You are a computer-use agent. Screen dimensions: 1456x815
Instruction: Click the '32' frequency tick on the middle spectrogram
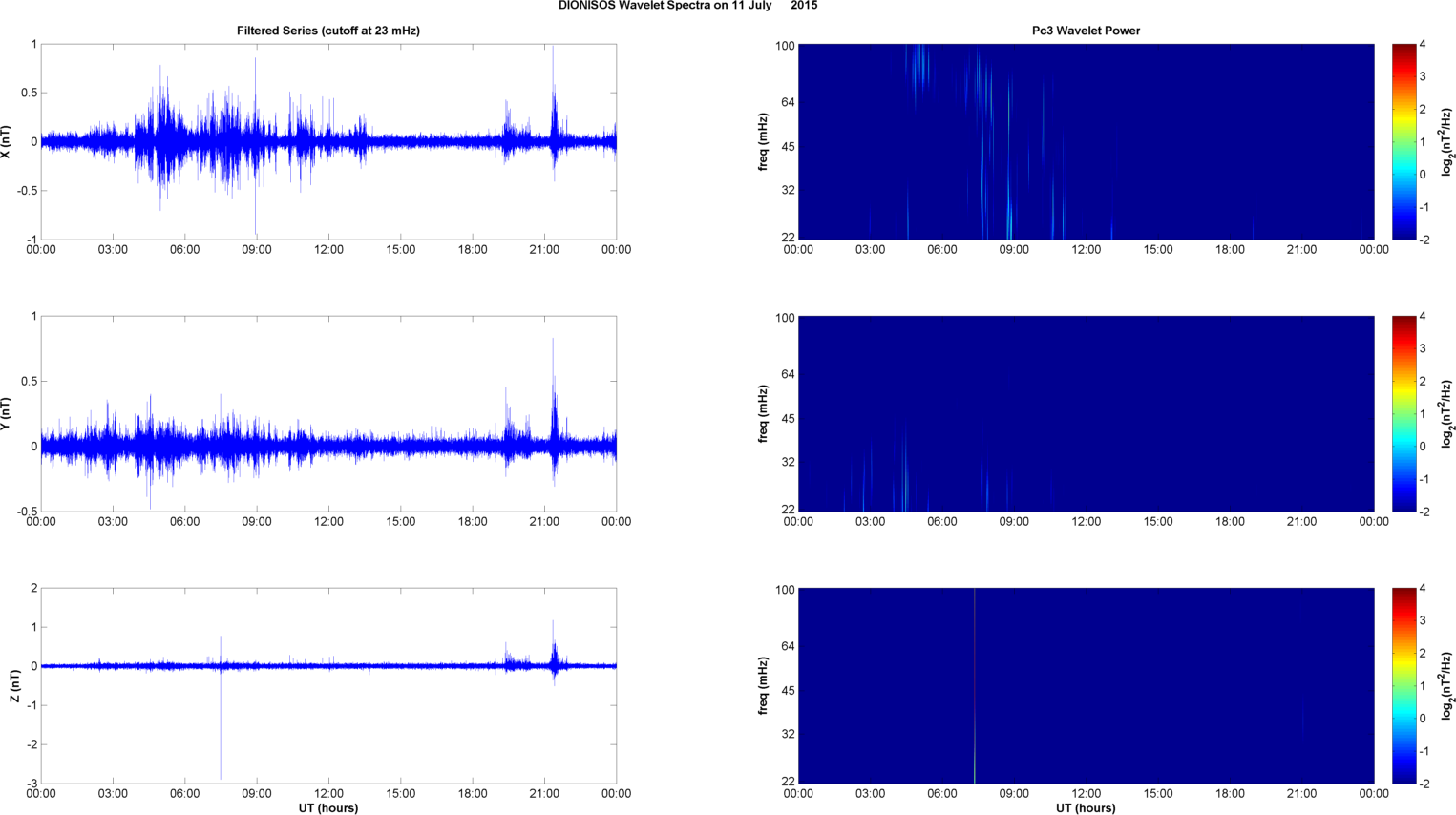point(788,463)
